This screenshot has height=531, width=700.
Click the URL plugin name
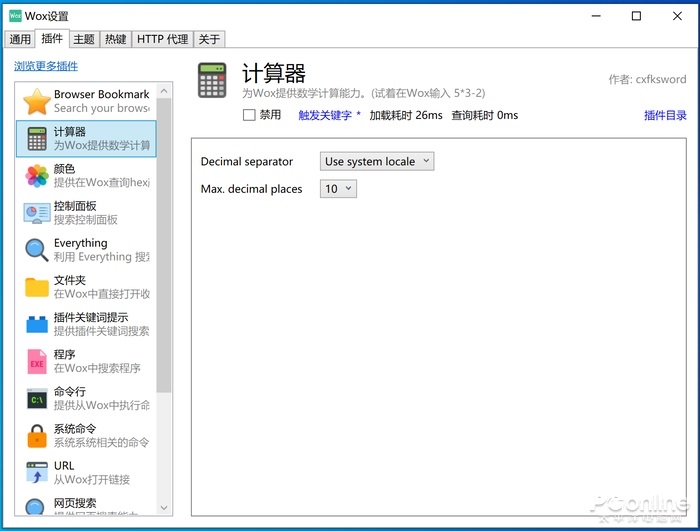[64, 466]
